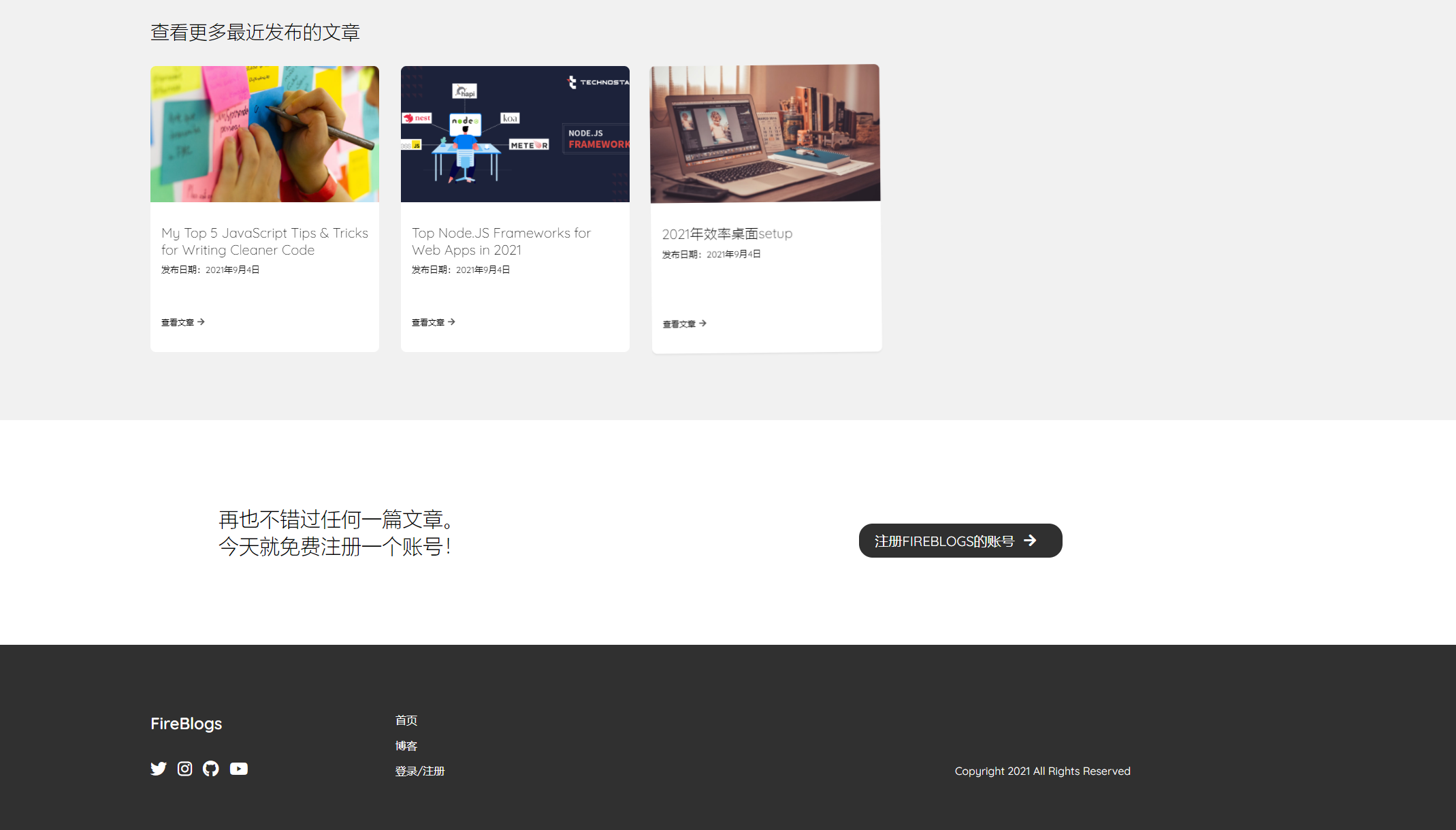The width and height of the screenshot is (1456, 830).
Task: Click the FireBlogs footer logo text
Action: [x=187, y=723]
